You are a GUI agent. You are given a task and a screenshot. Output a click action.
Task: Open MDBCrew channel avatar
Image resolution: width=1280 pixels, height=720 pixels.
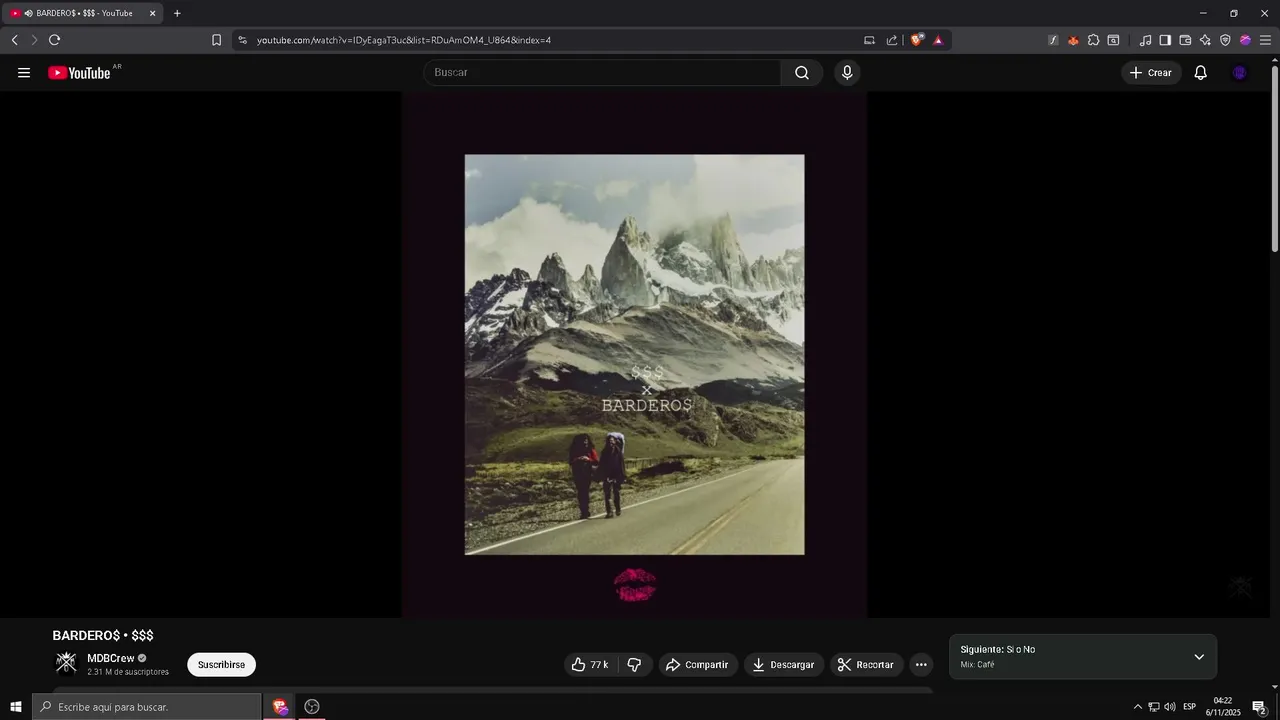pyautogui.click(x=66, y=663)
